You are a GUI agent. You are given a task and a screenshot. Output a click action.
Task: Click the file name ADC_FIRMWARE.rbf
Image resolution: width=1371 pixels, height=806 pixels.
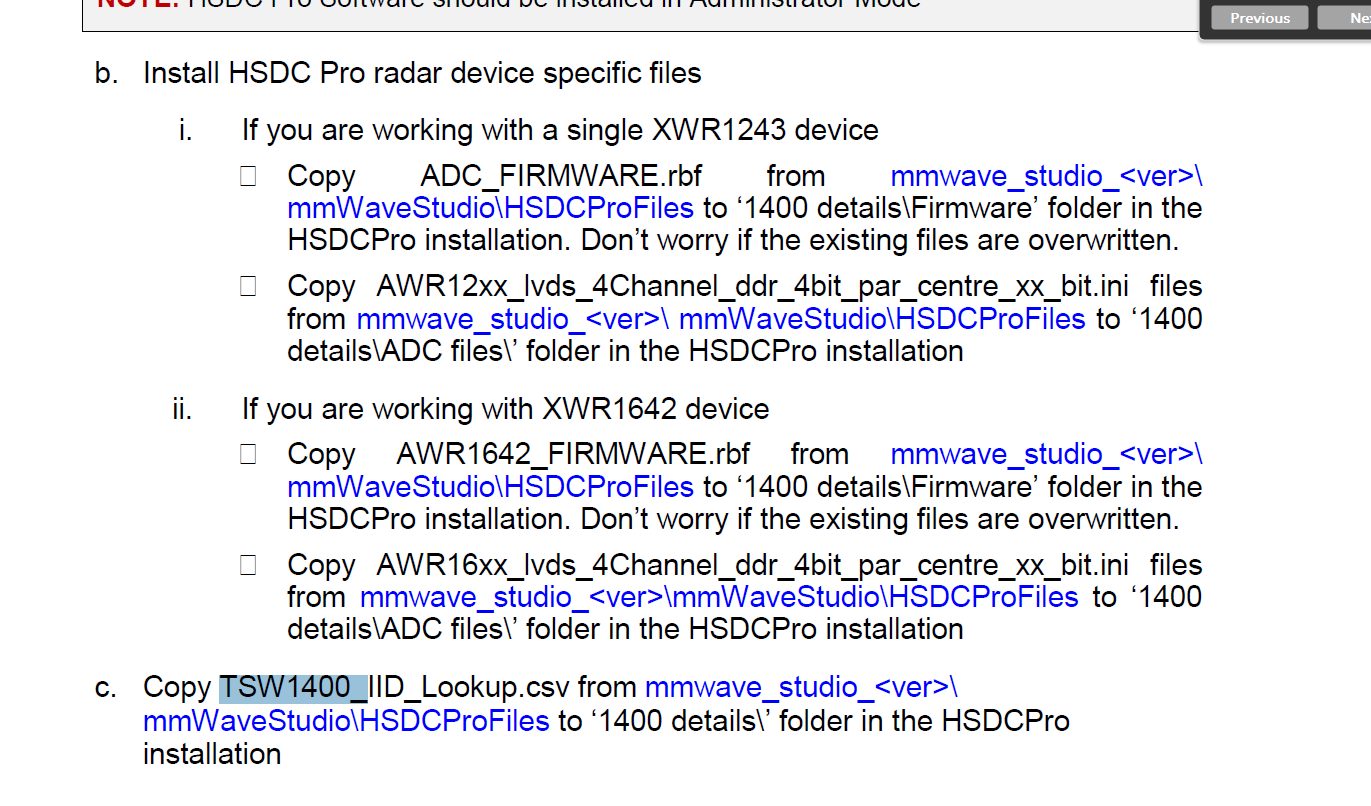tap(561, 176)
